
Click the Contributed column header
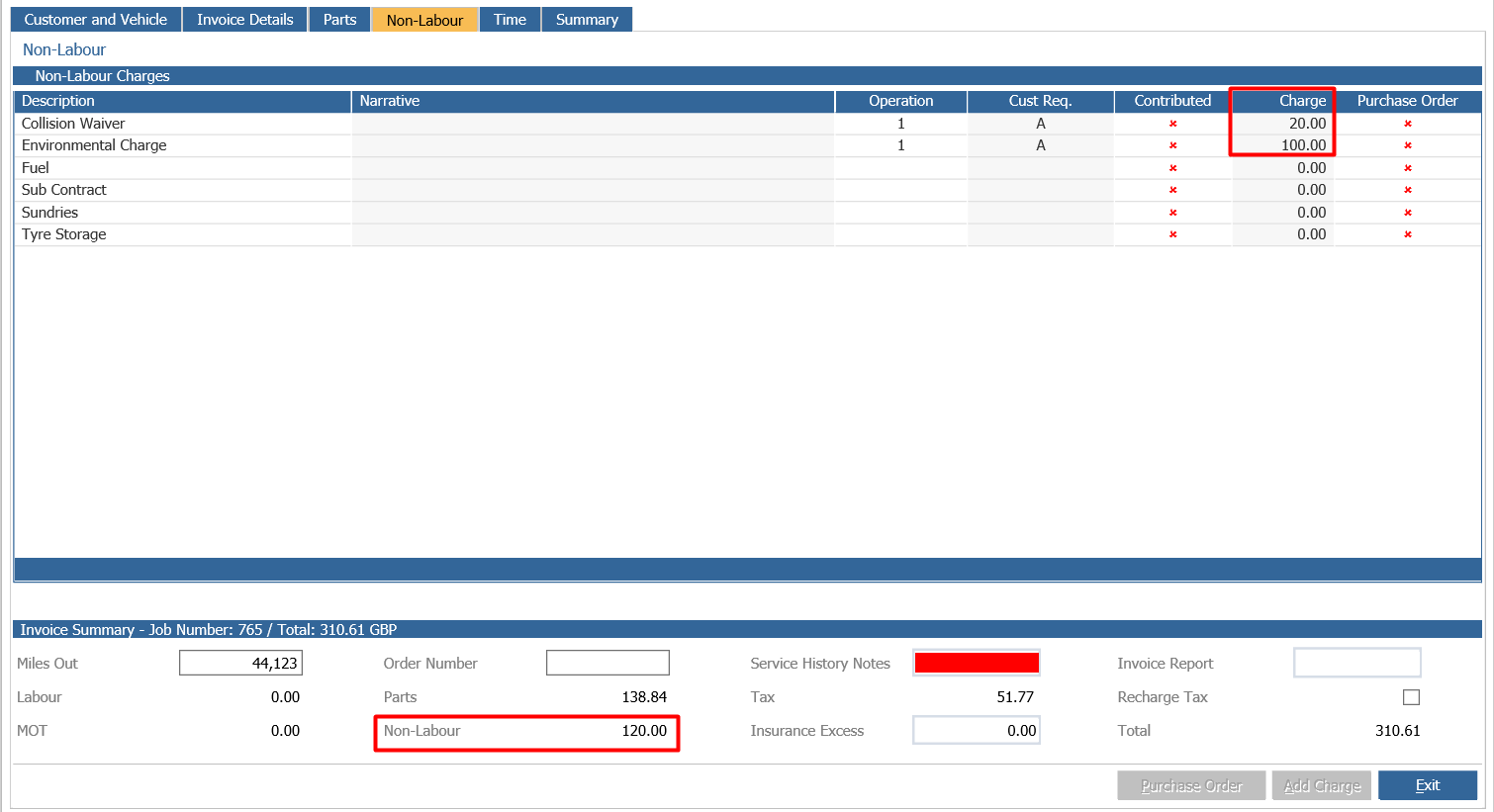[x=1172, y=101]
